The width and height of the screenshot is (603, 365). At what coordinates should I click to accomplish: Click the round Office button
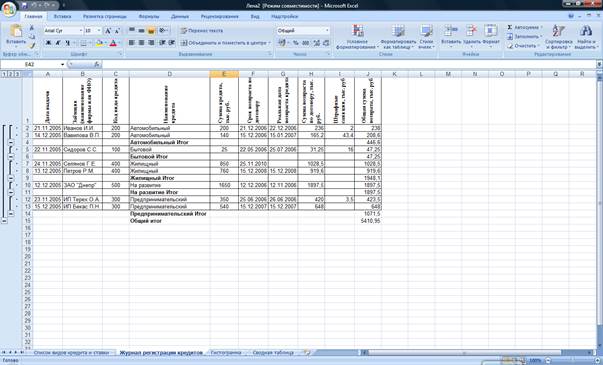[8, 9]
